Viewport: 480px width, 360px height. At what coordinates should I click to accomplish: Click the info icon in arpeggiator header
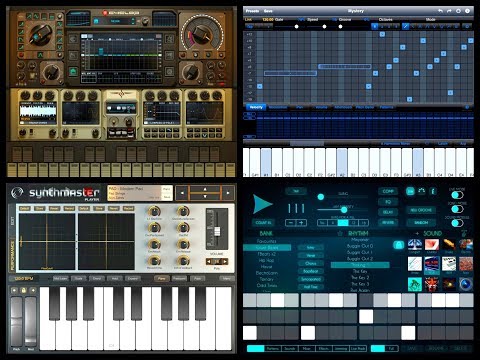point(467,11)
